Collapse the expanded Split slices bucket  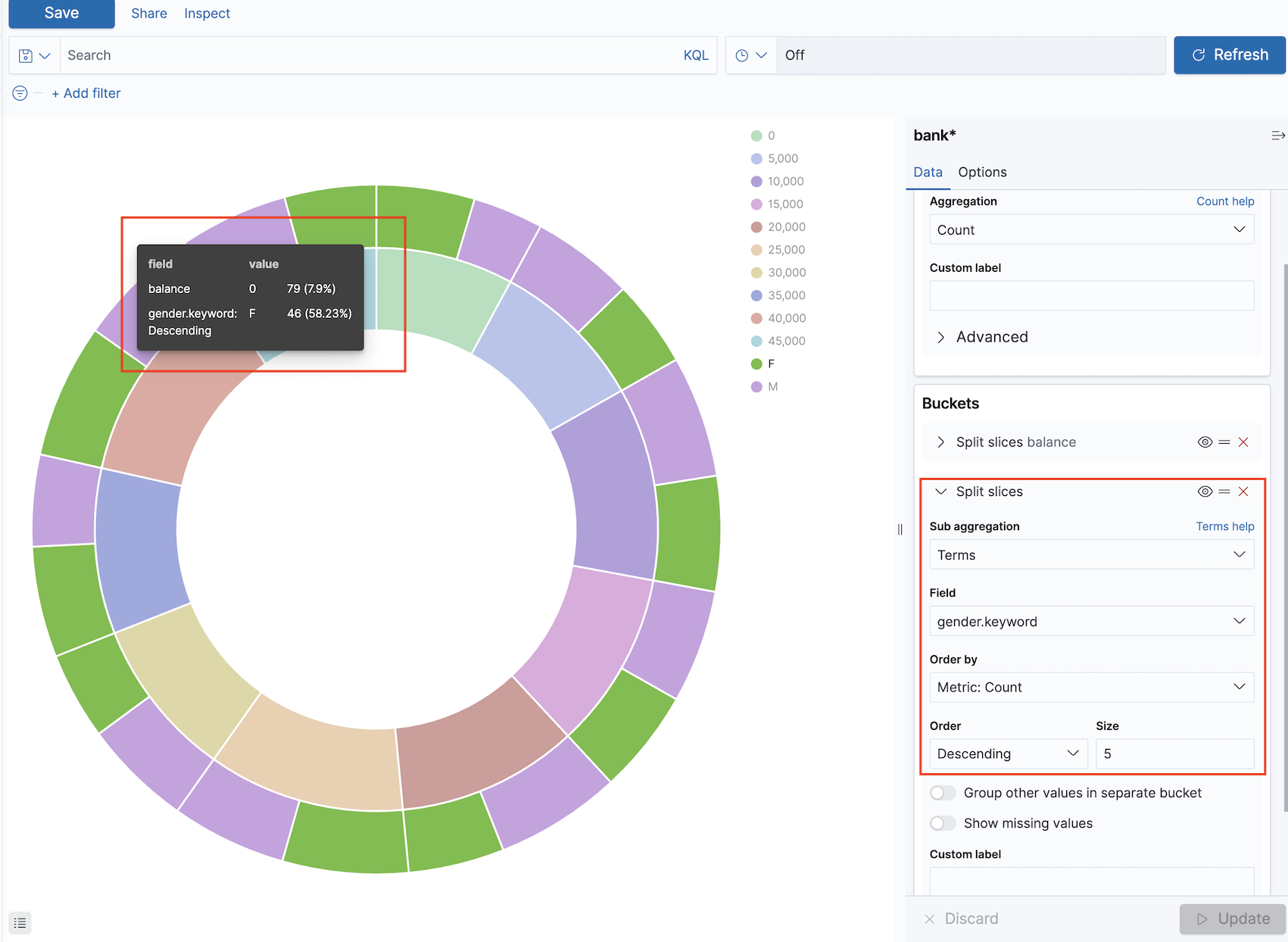pos(940,491)
